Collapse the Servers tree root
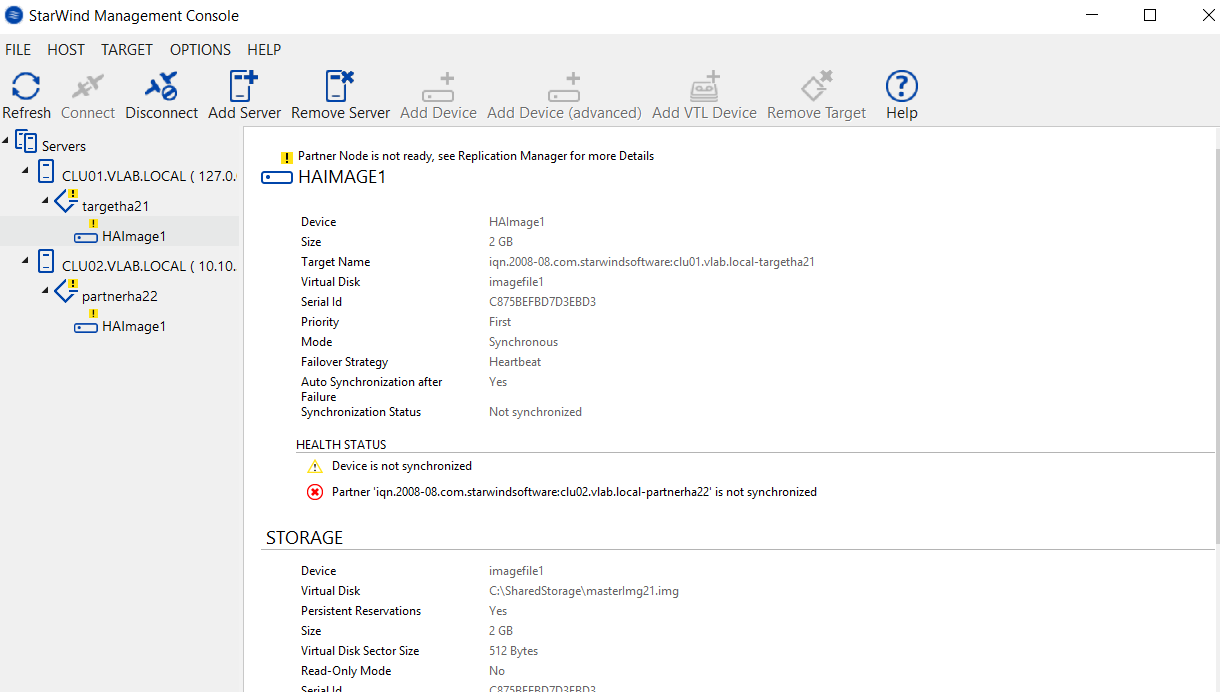The width and height of the screenshot is (1220, 692). 7,141
